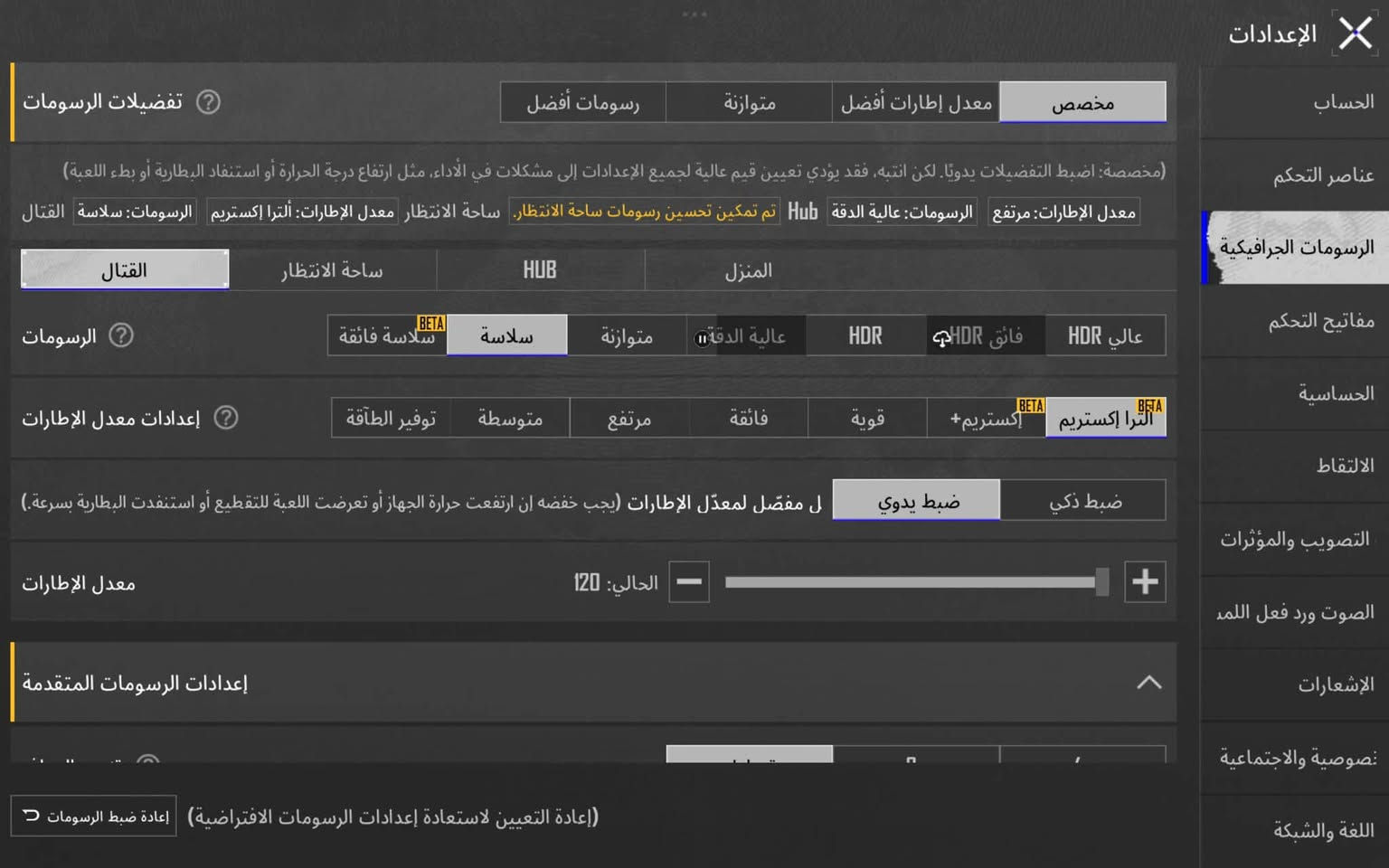Click معدل الإطارات: ألترا إكستريم summary tag
Screen dimensions: 1389x868
pyautogui.click(x=302, y=212)
